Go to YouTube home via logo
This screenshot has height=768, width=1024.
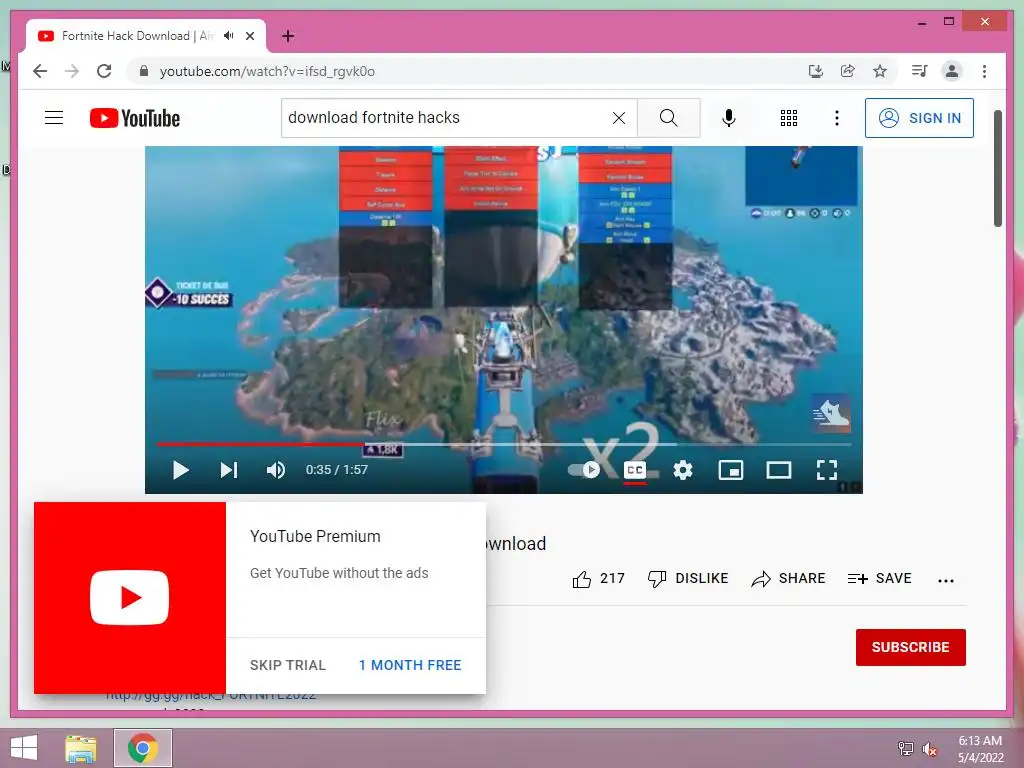[x=135, y=118]
